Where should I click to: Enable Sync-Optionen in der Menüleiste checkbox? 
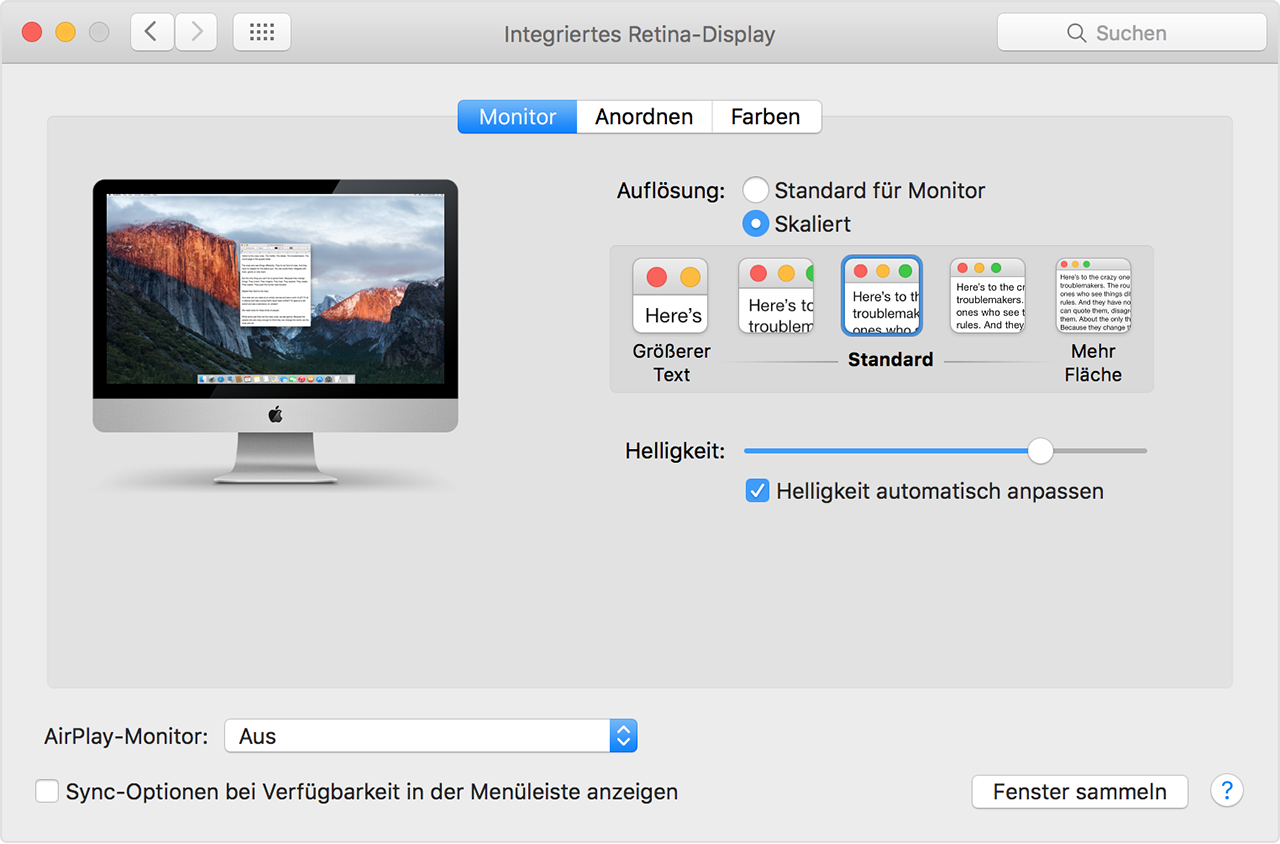(47, 792)
